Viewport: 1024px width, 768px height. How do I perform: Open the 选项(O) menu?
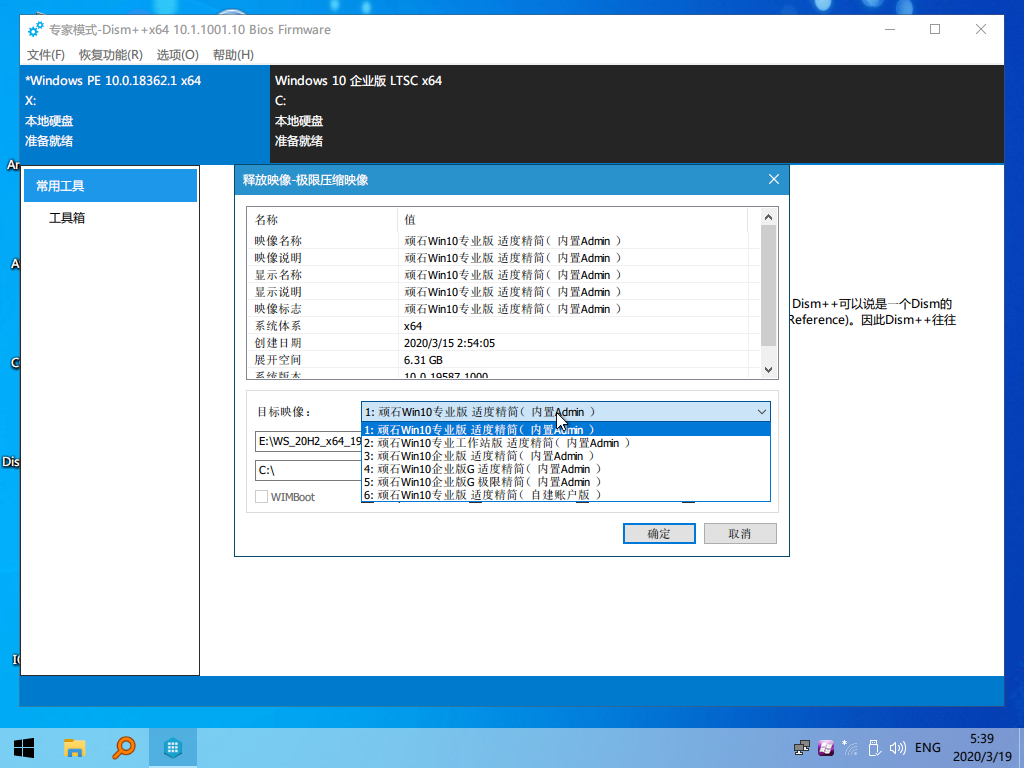[178, 55]
